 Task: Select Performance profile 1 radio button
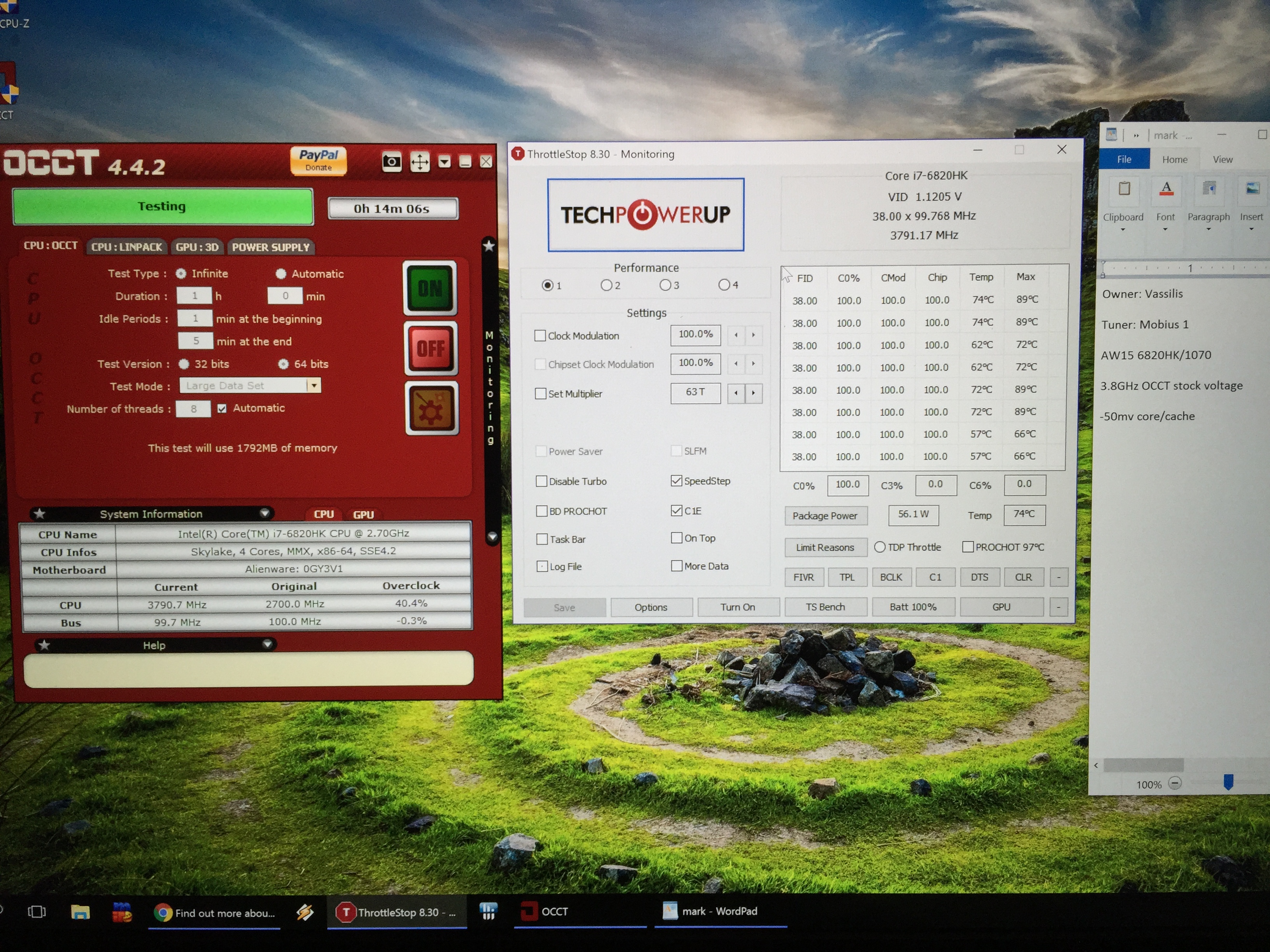(x=547, y=285)
